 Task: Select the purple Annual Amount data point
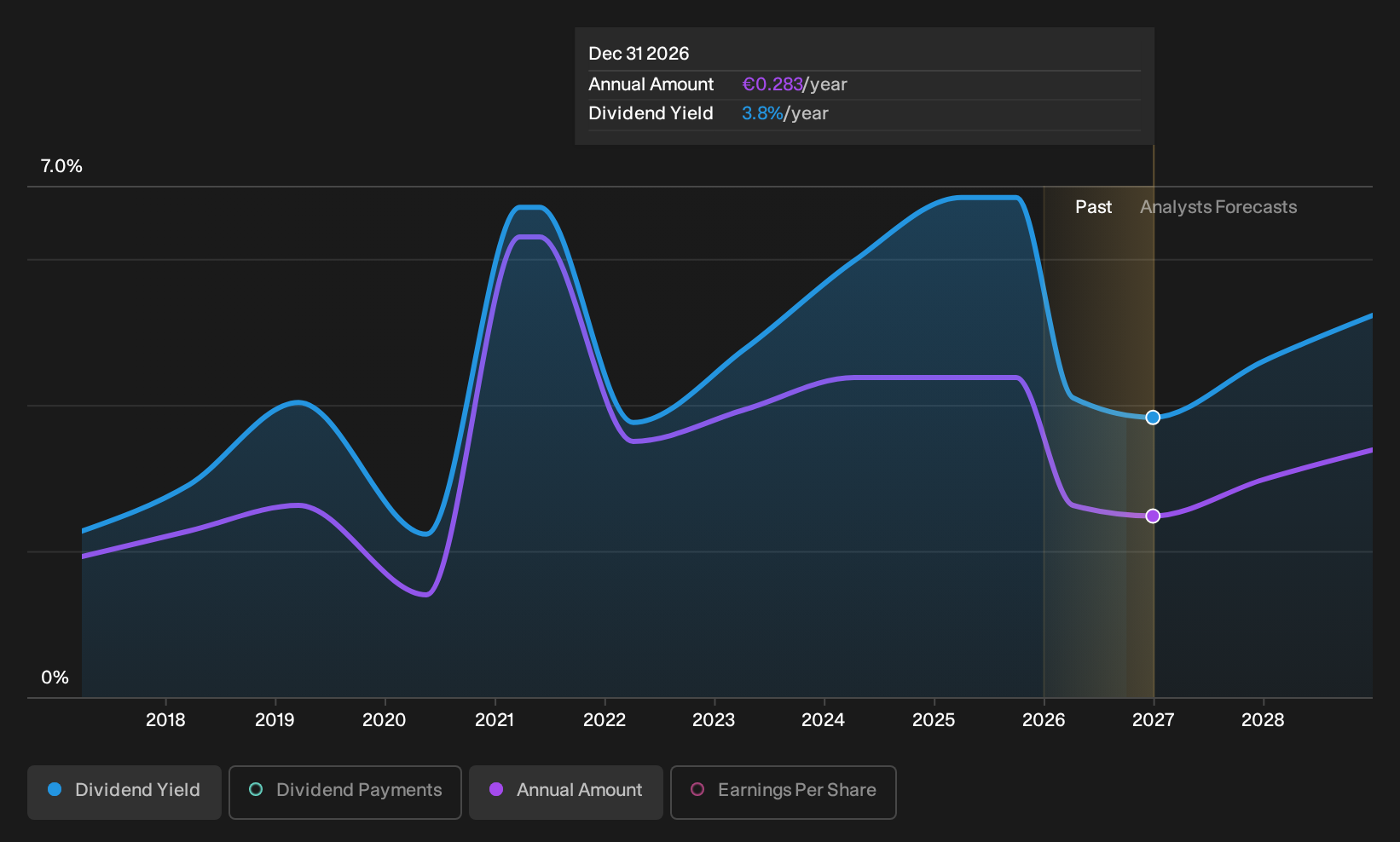tap(1153, 516)
